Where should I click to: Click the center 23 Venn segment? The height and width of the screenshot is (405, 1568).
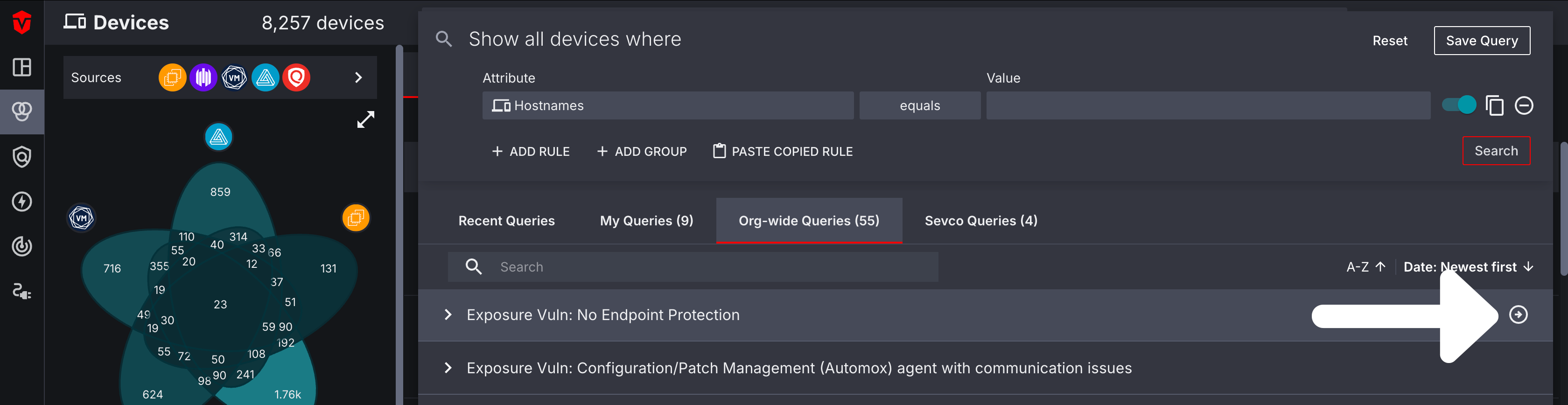(220, 304)
